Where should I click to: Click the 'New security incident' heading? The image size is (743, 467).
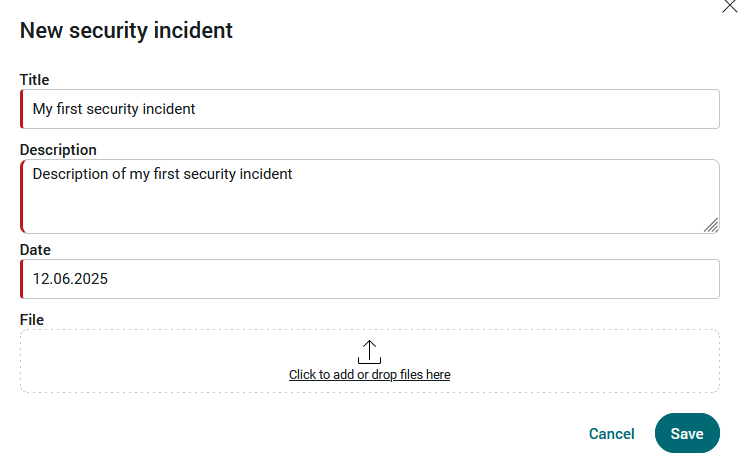click(126, 31)
